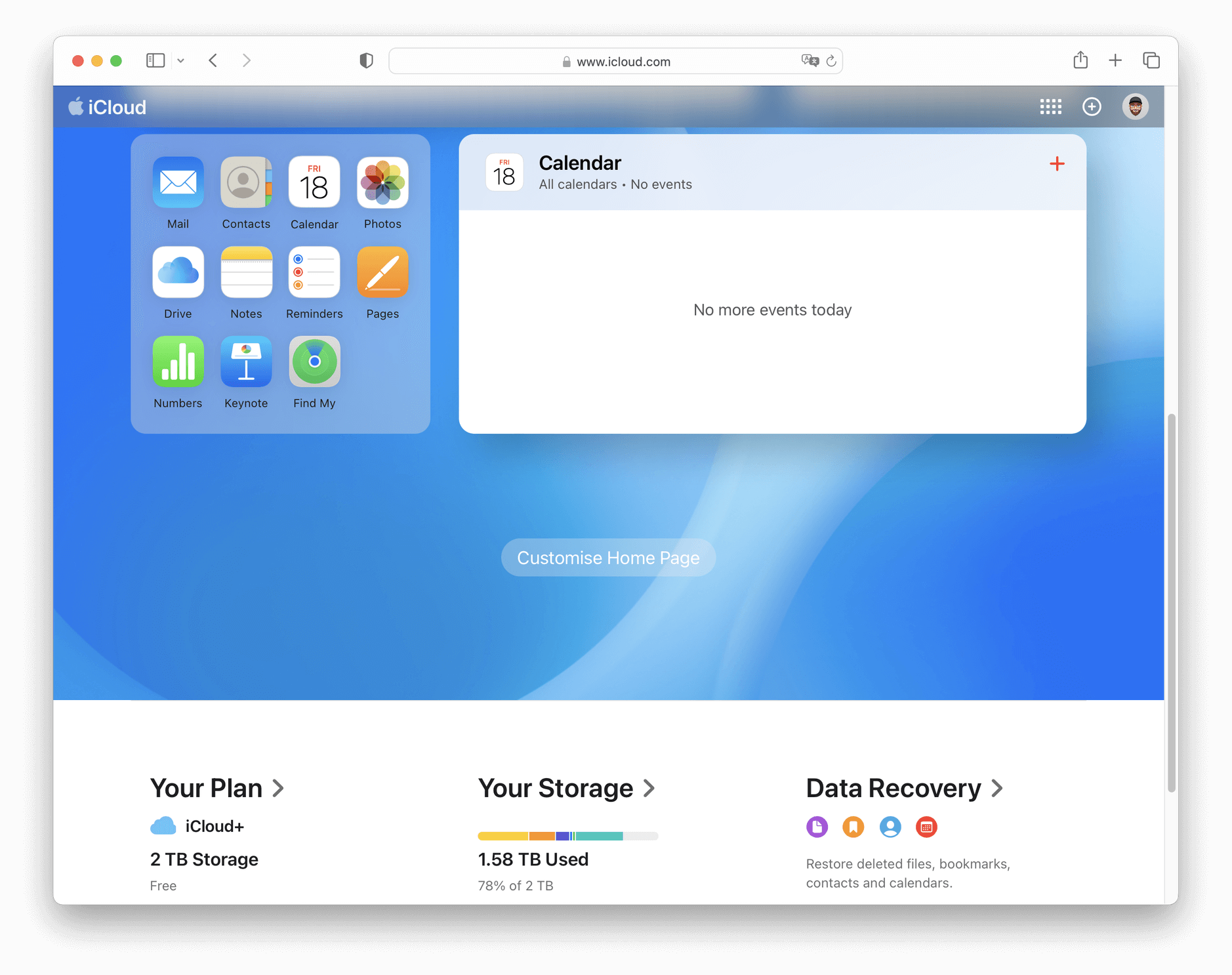Click 'All calendars • No events' subtitle
The height and width of the screenshot is (975, 1232).
tap(615, 184)
